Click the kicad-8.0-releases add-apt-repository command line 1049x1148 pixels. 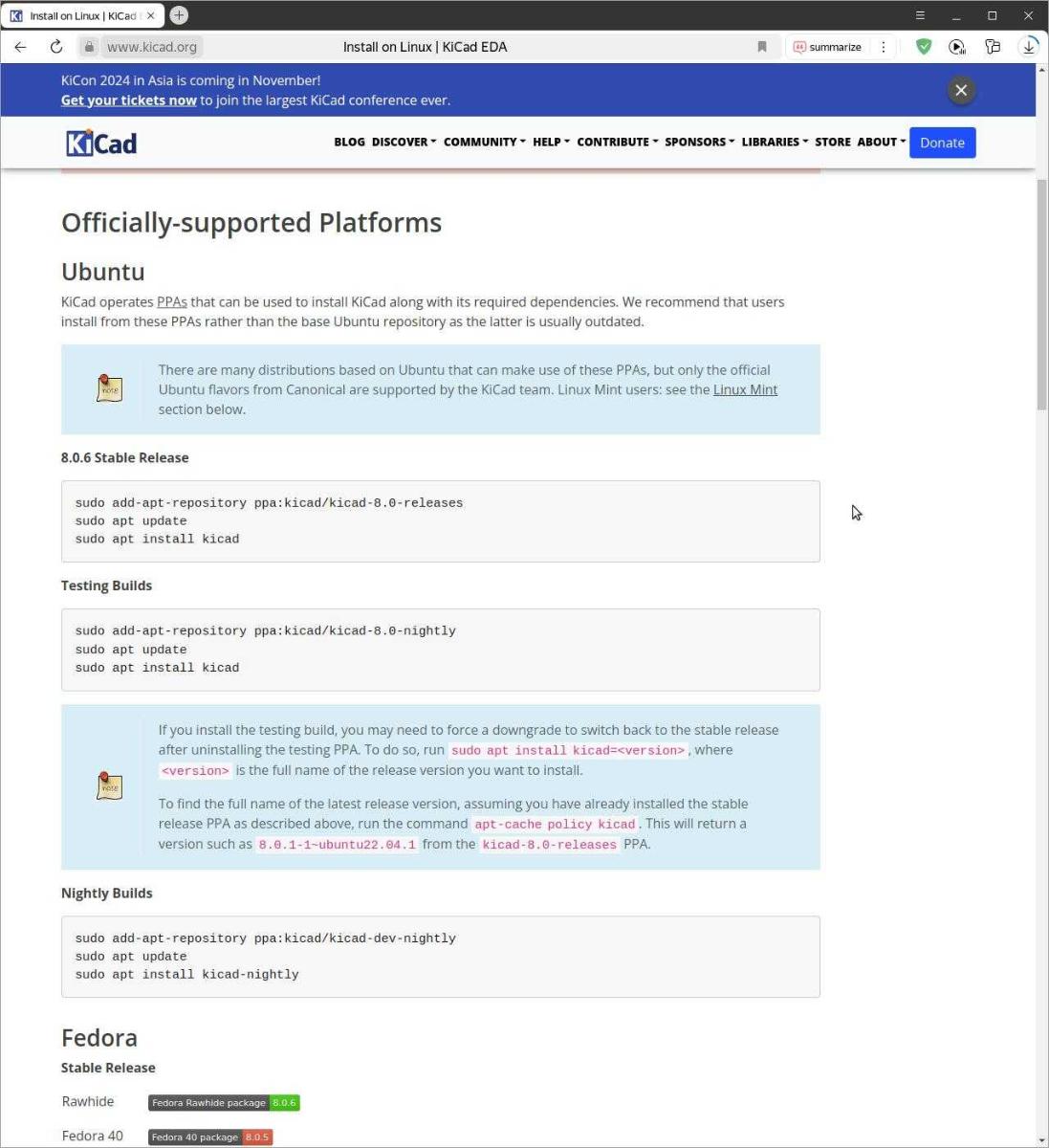(x=269, y=502)
